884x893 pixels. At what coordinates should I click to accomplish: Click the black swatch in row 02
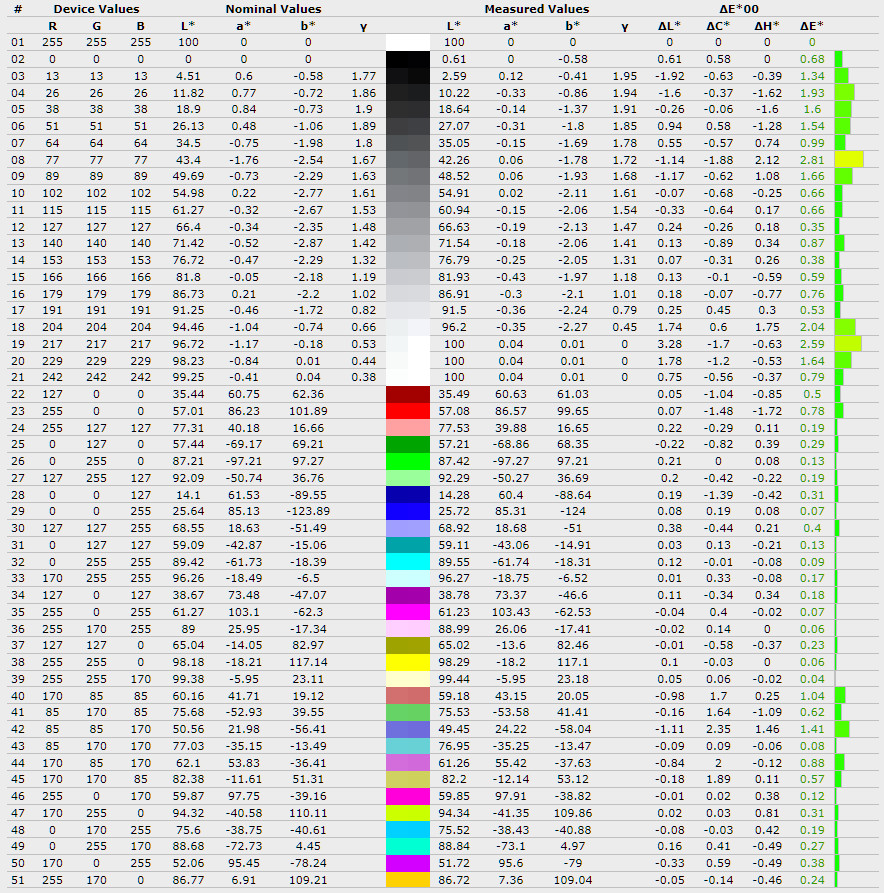click(x=408, y=59)
